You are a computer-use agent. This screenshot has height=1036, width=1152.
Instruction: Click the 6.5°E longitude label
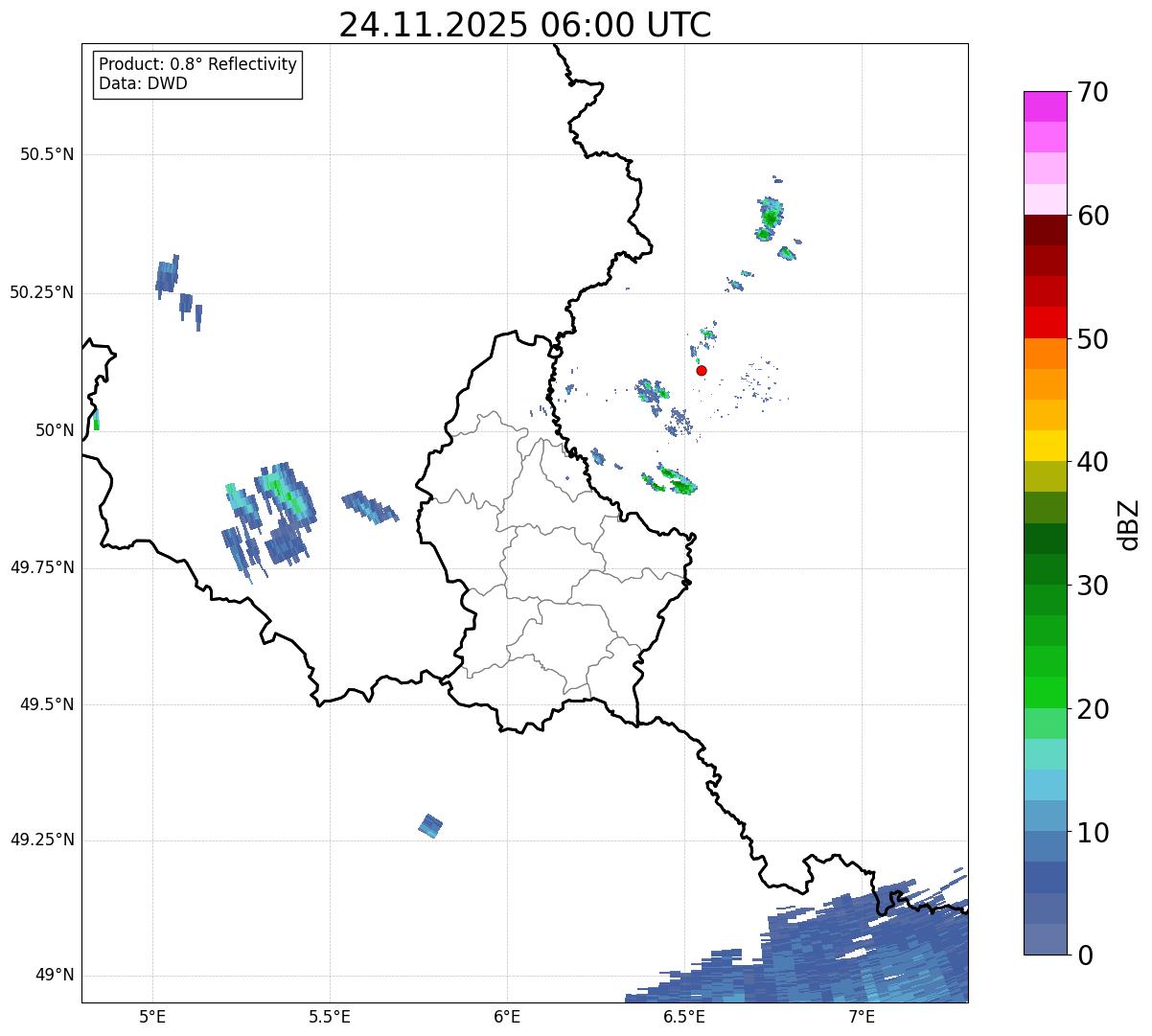click(x=684, y=1019)
